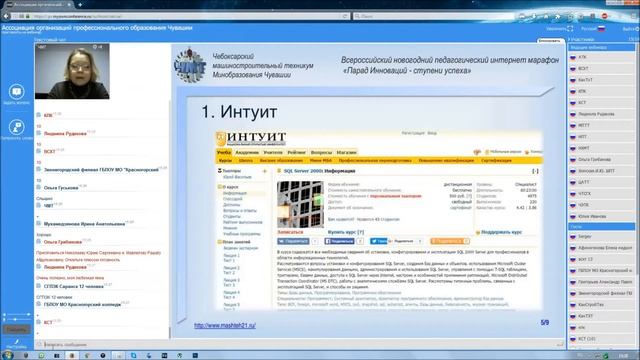Image resolution: width=640 pixels, height=360 pixels.
Task: Click chat author 'Мухамедзянова Ирина Анатольевна'
Action: click(84, 224)
